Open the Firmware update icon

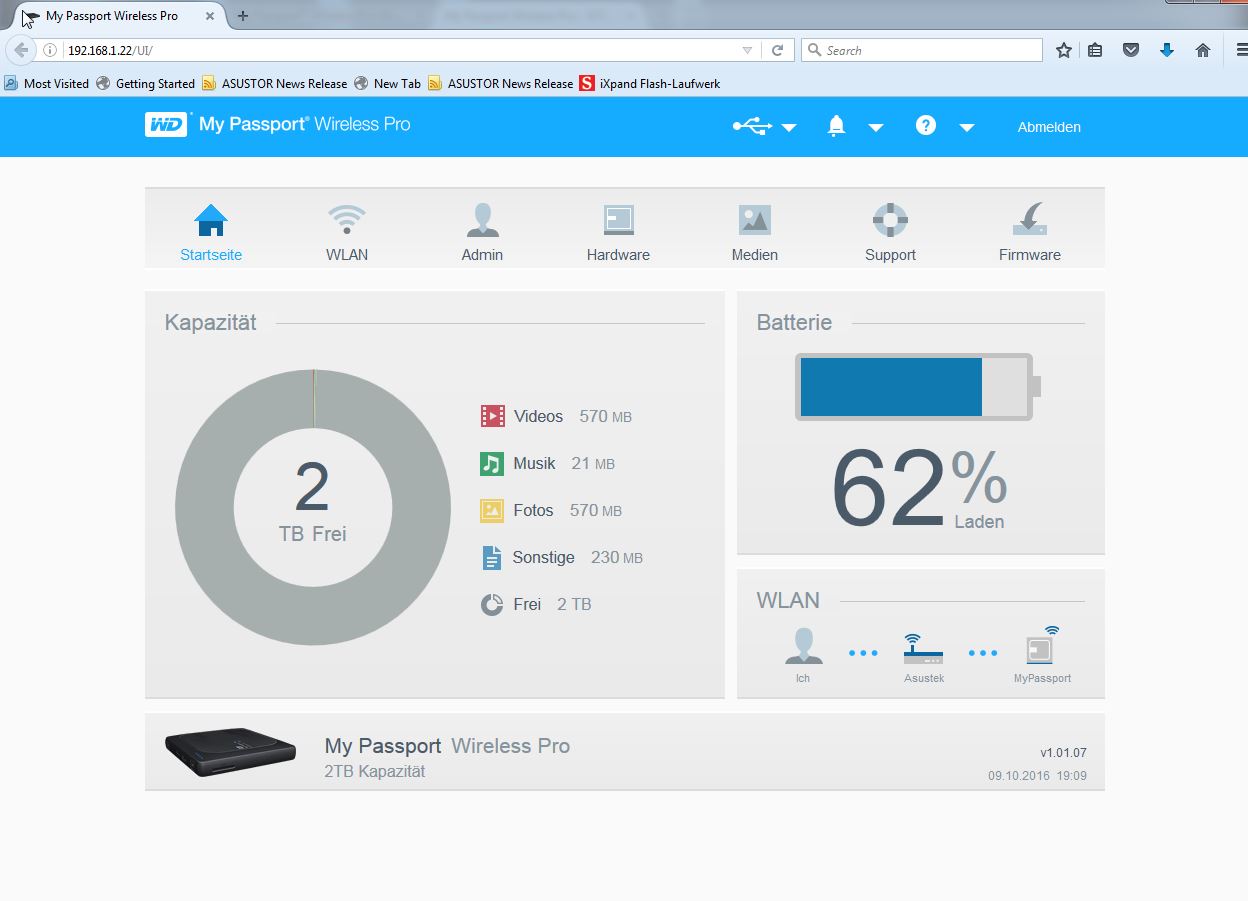coord(1030,220)
